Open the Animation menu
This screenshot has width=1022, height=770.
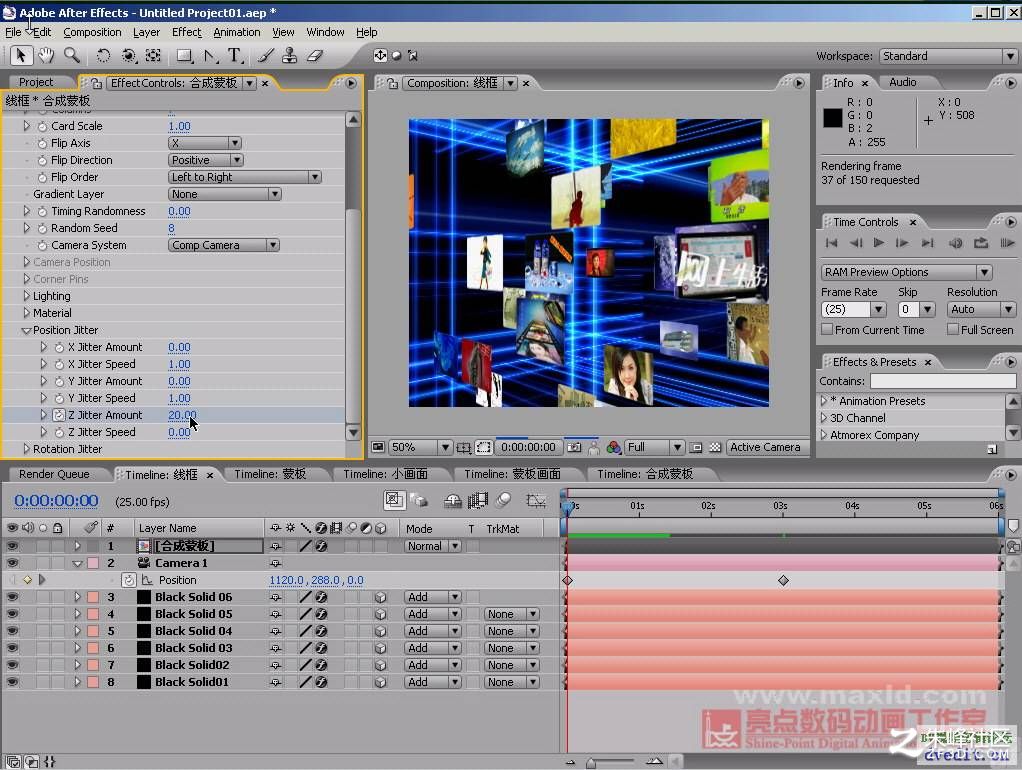tap(237, 32)
